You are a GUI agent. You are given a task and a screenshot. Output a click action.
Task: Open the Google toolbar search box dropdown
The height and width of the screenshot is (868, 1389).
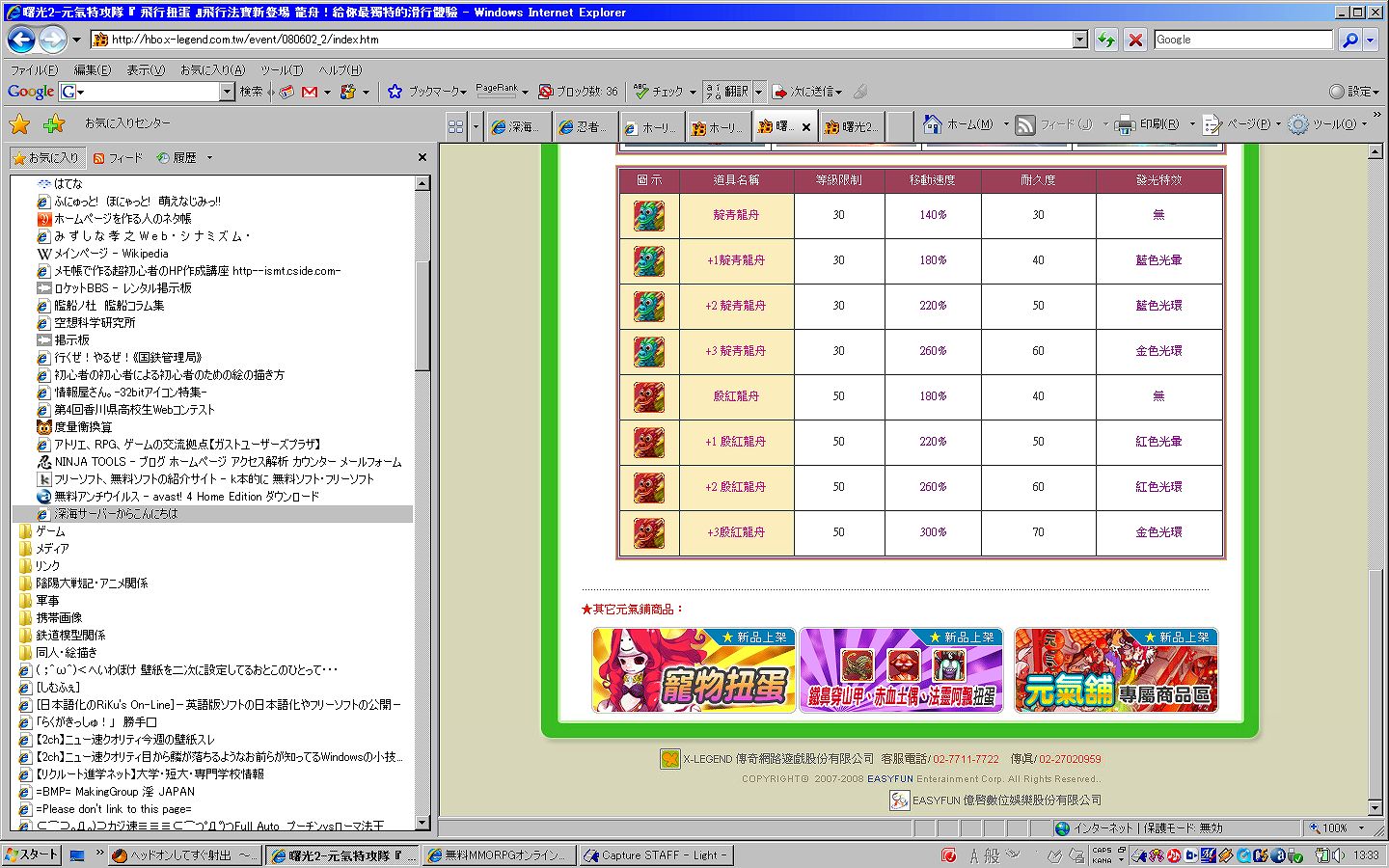[x=228, y=92]
